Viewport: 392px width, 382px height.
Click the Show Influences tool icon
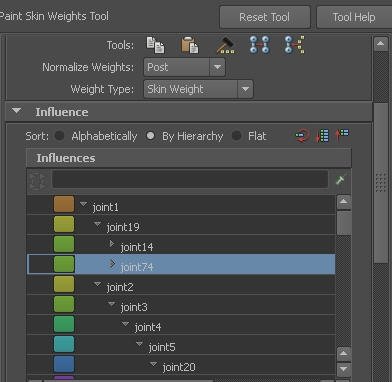click(x=295, y=45)
